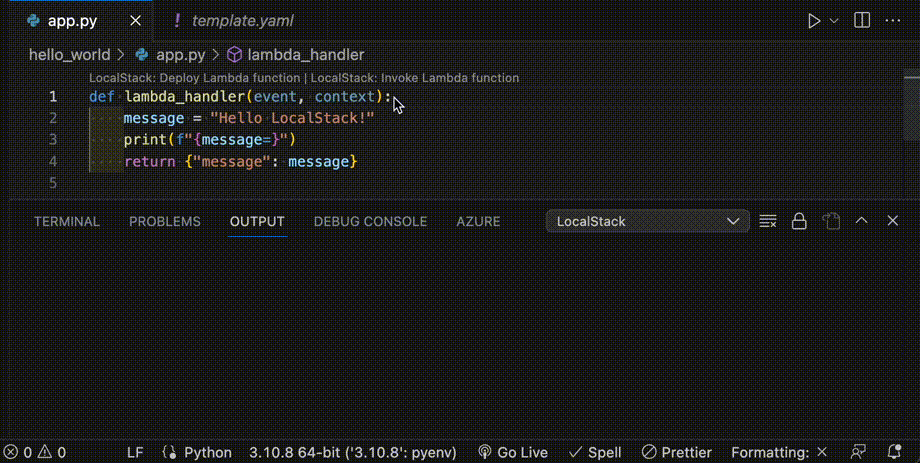Open the run options dropdown arrow
The width and height of the screenshot is (920, 463).
tap(834, 21)
